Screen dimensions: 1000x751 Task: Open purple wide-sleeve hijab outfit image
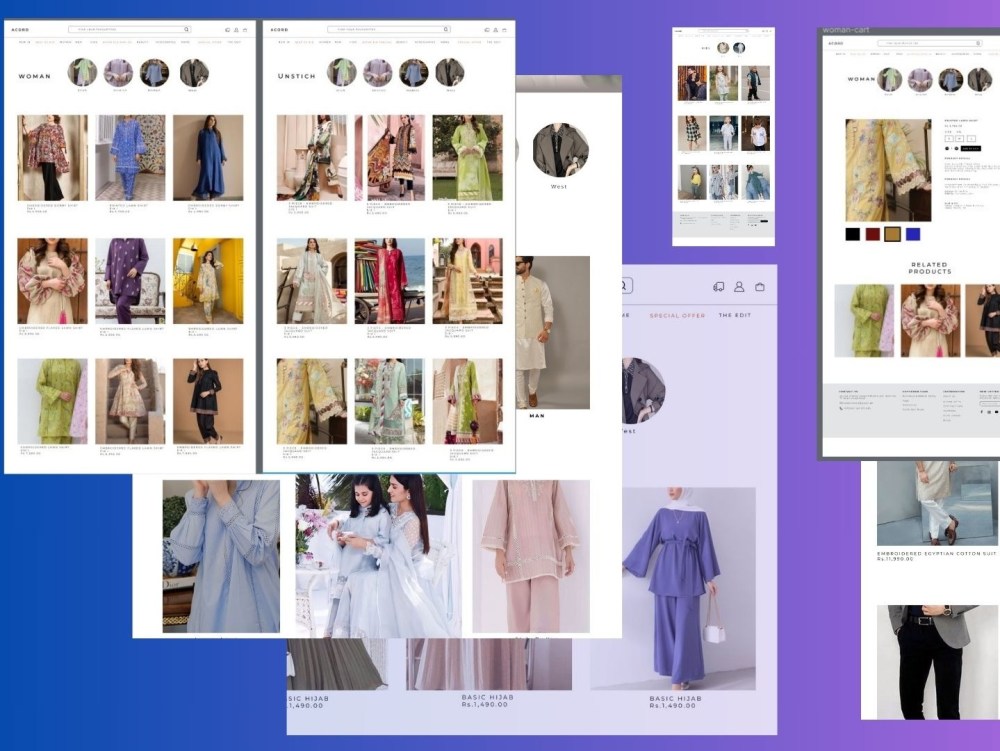pos(673,588)
